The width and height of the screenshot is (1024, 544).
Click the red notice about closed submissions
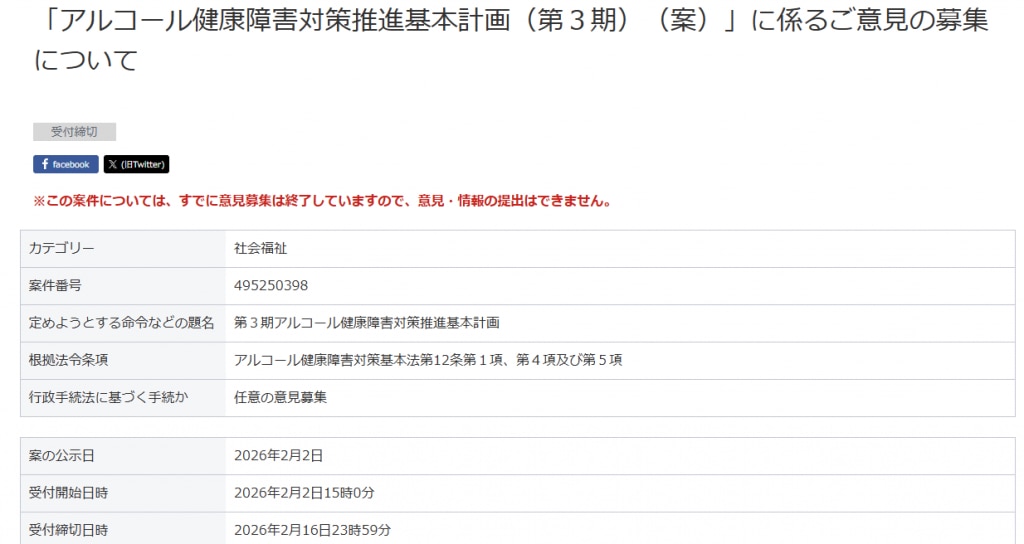point(321,201)
